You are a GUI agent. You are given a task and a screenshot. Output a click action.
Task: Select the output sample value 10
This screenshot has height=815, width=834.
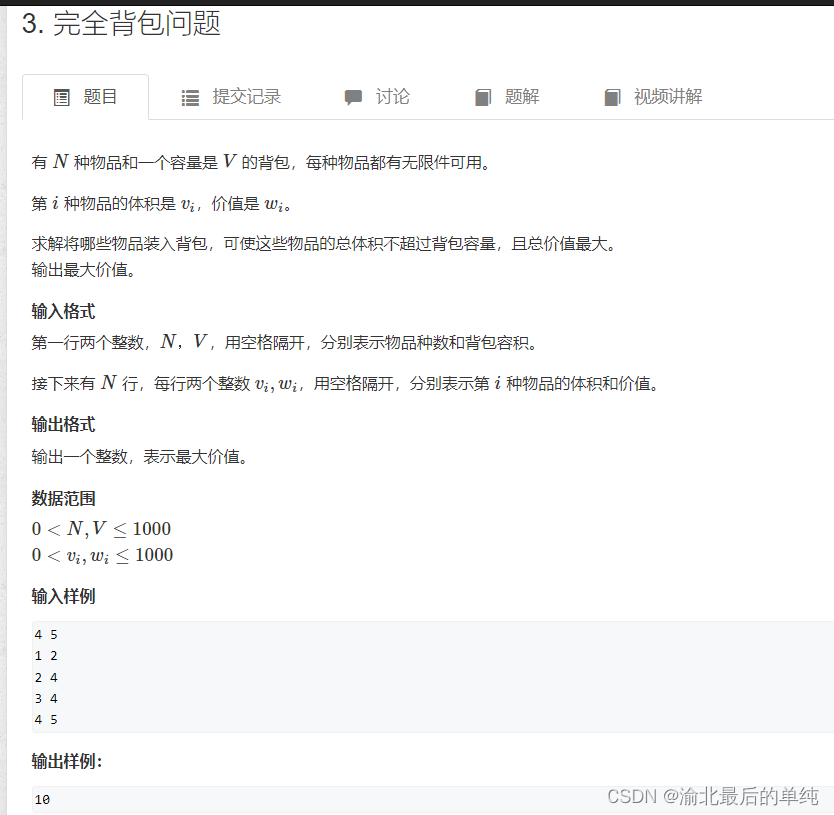[41, 800]
